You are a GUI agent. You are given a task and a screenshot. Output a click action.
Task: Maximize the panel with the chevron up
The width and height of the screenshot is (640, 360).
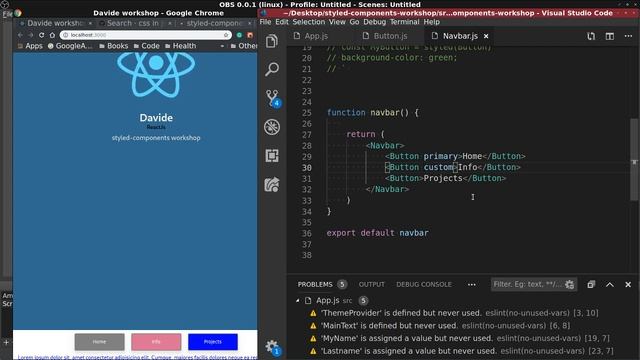610,284
